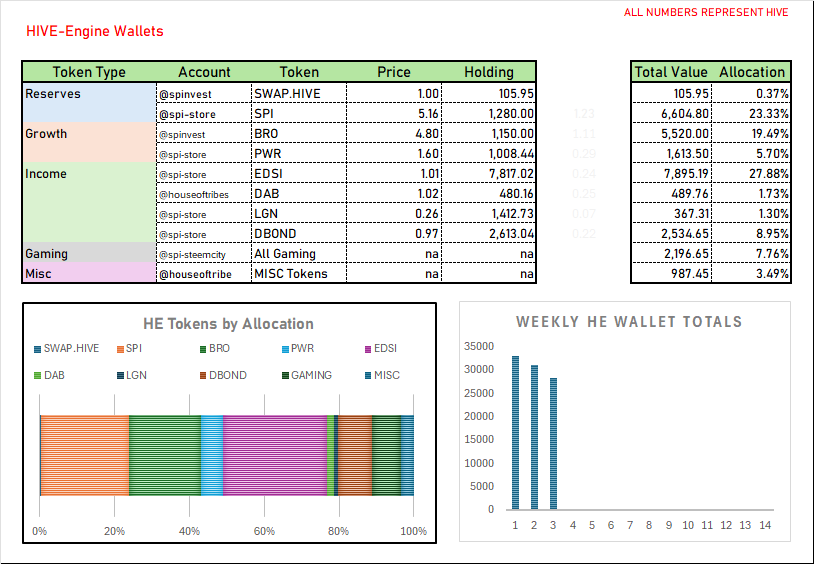Select the week 1 bar in wallet totals
This screenshot has width=814, height=564.
tap(515, 433)
